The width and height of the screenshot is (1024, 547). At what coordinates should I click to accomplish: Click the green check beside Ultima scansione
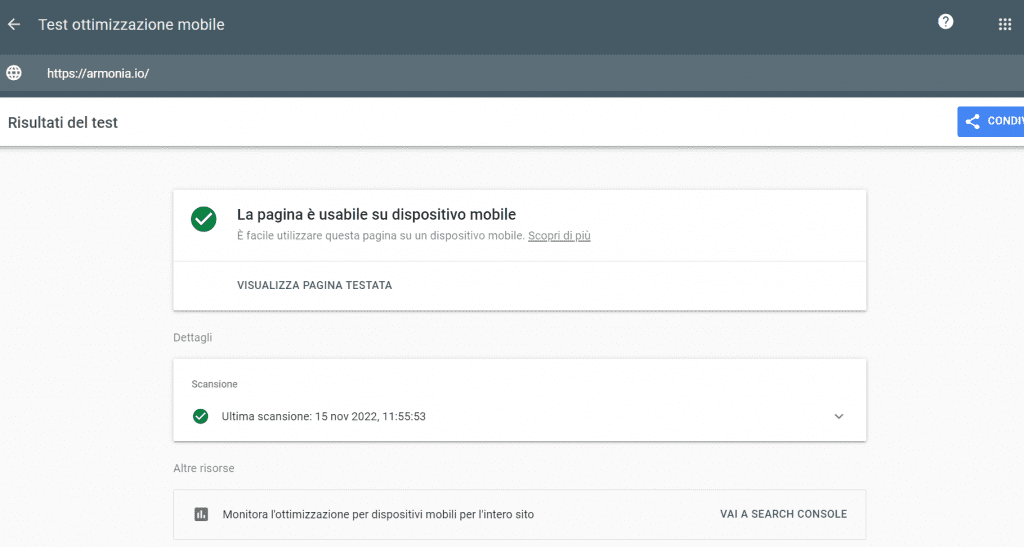pyautogui.click(x=200, y=416)
